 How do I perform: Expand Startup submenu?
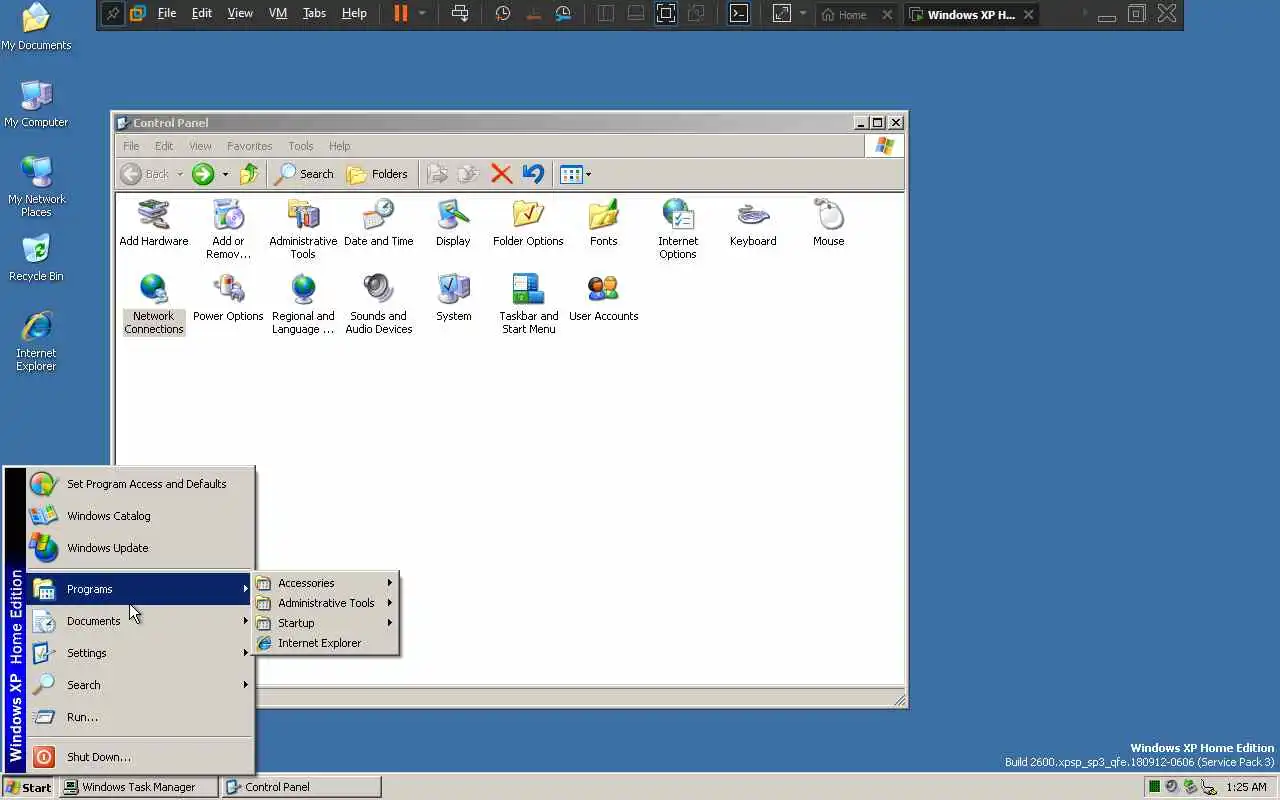coord(326,623)
